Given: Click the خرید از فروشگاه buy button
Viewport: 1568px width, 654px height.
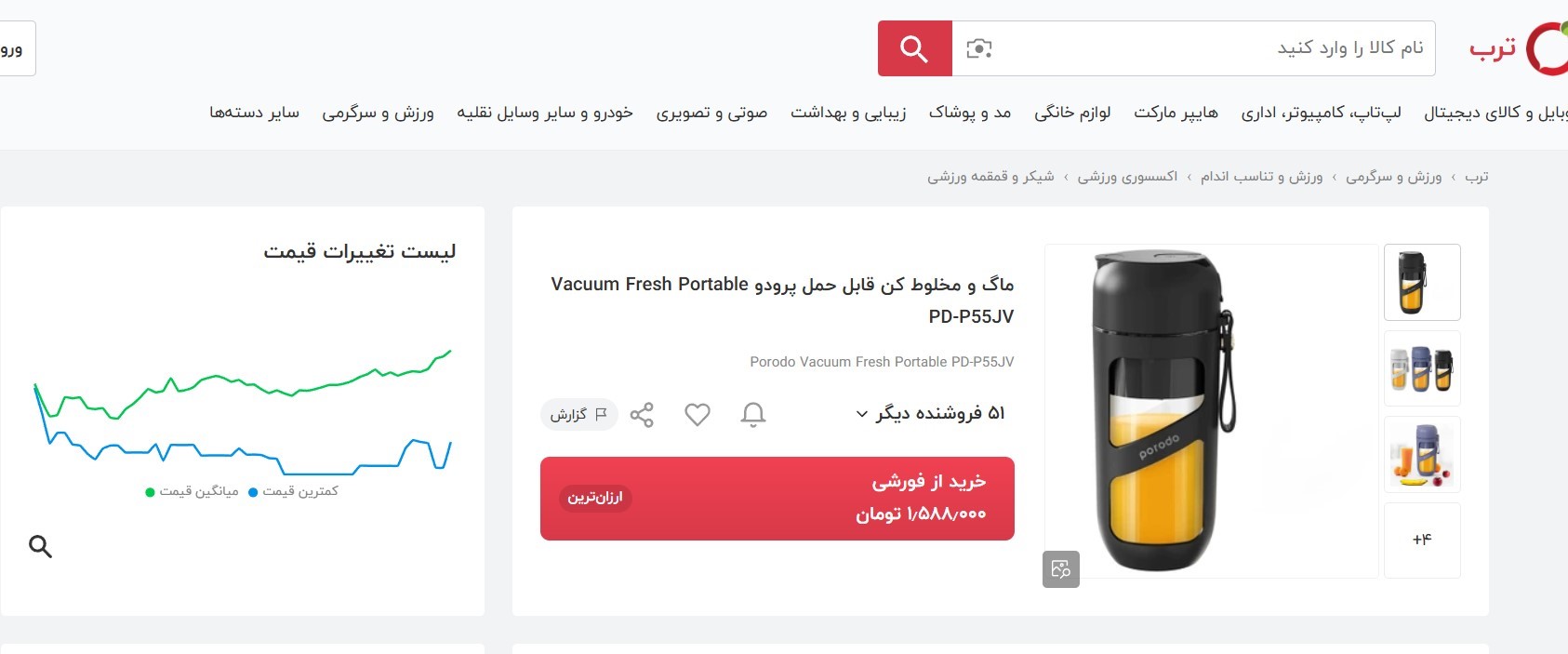Looking at the screenshot, I should point(777,498).
